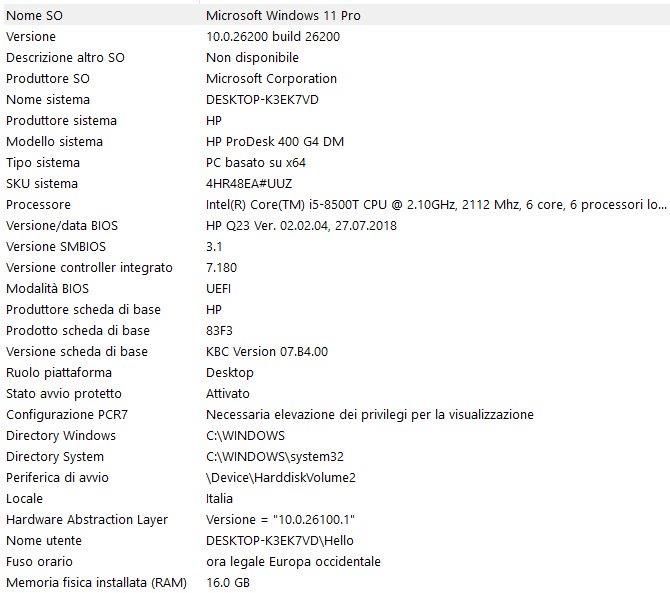Select the 'Descrizione altro SO' label
Screen dimensions: 670x593
65,57
